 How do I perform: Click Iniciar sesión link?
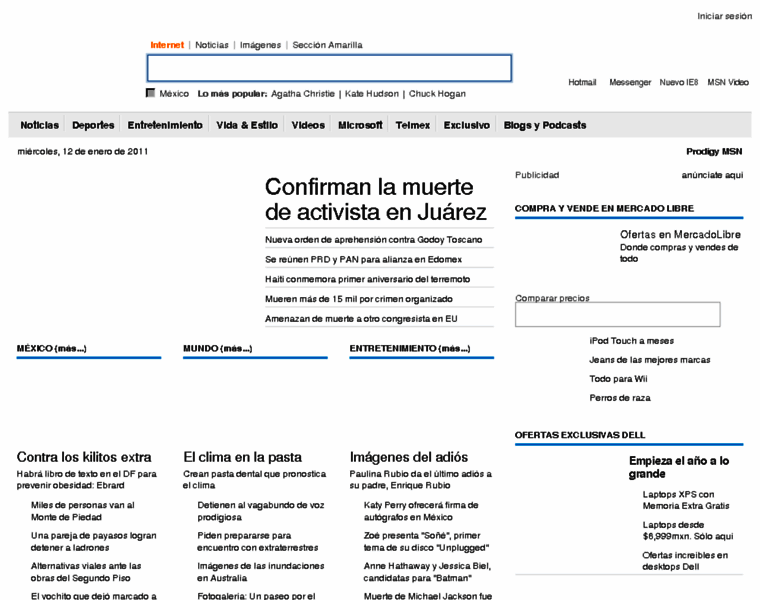[725, 16]
